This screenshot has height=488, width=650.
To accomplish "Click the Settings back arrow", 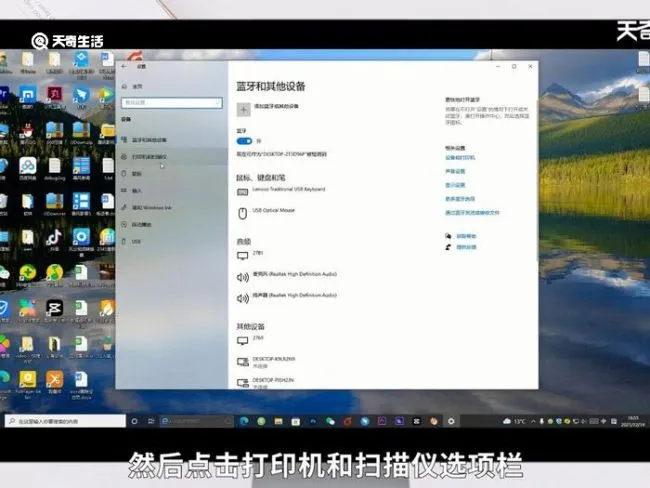I will coord(124,66).
